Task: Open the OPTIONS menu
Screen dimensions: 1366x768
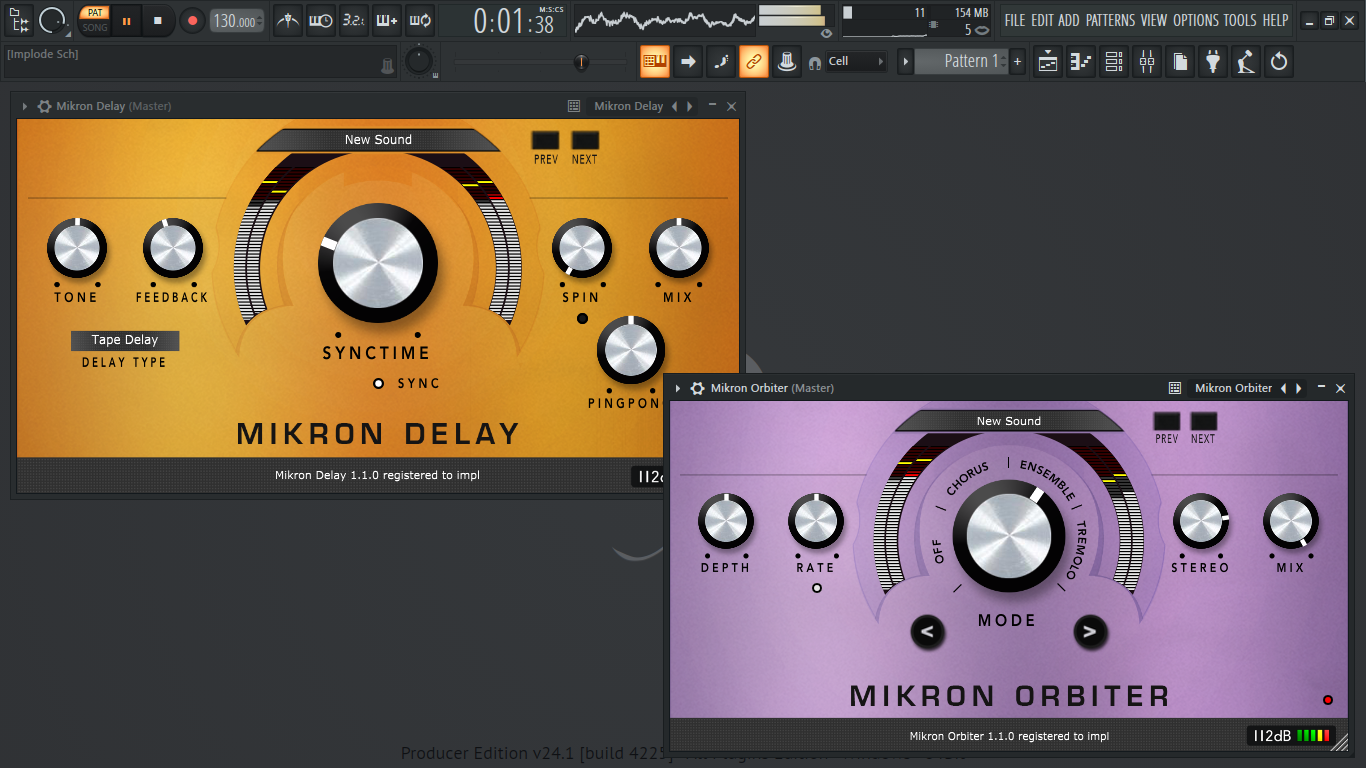Action: point(1196,20)
